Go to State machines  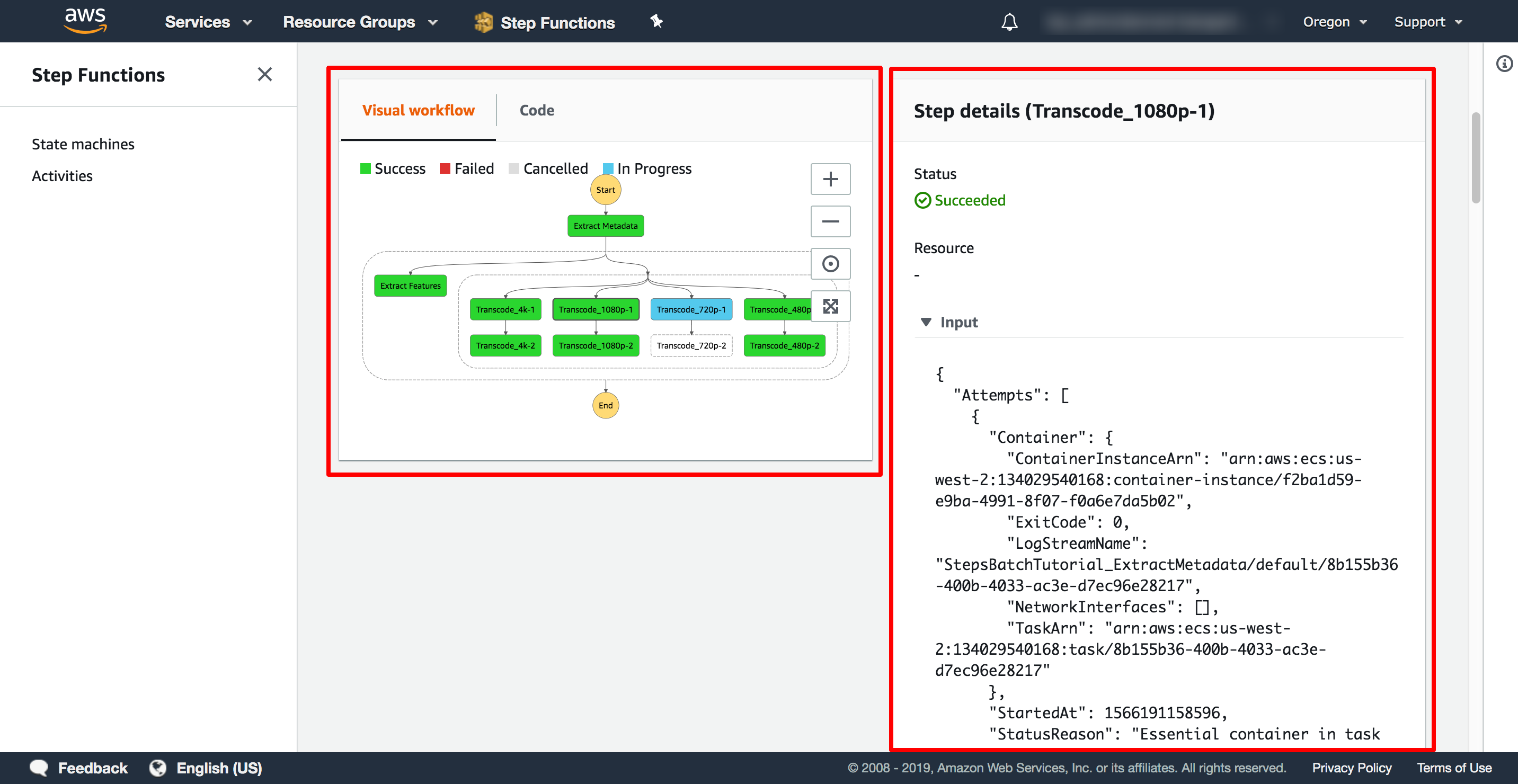click(x=83, y=144)
